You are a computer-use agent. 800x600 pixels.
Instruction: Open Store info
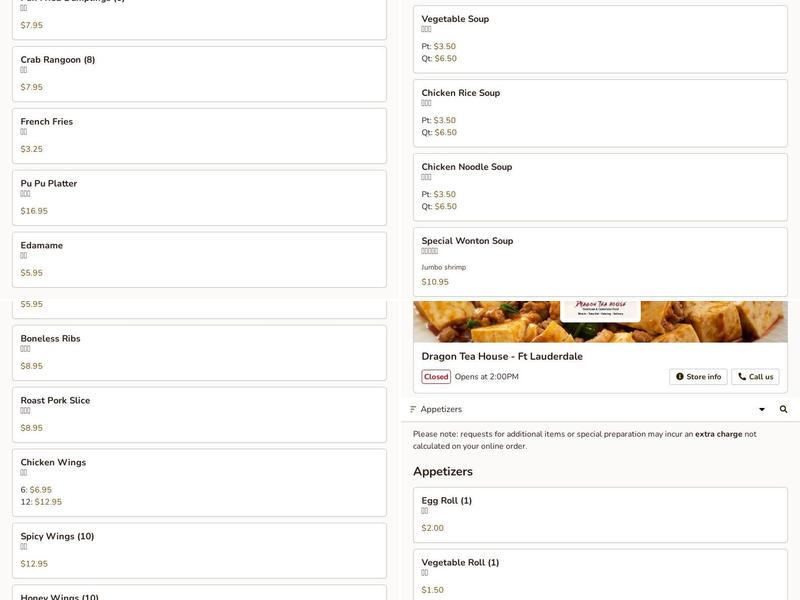[x=698, y=377]
